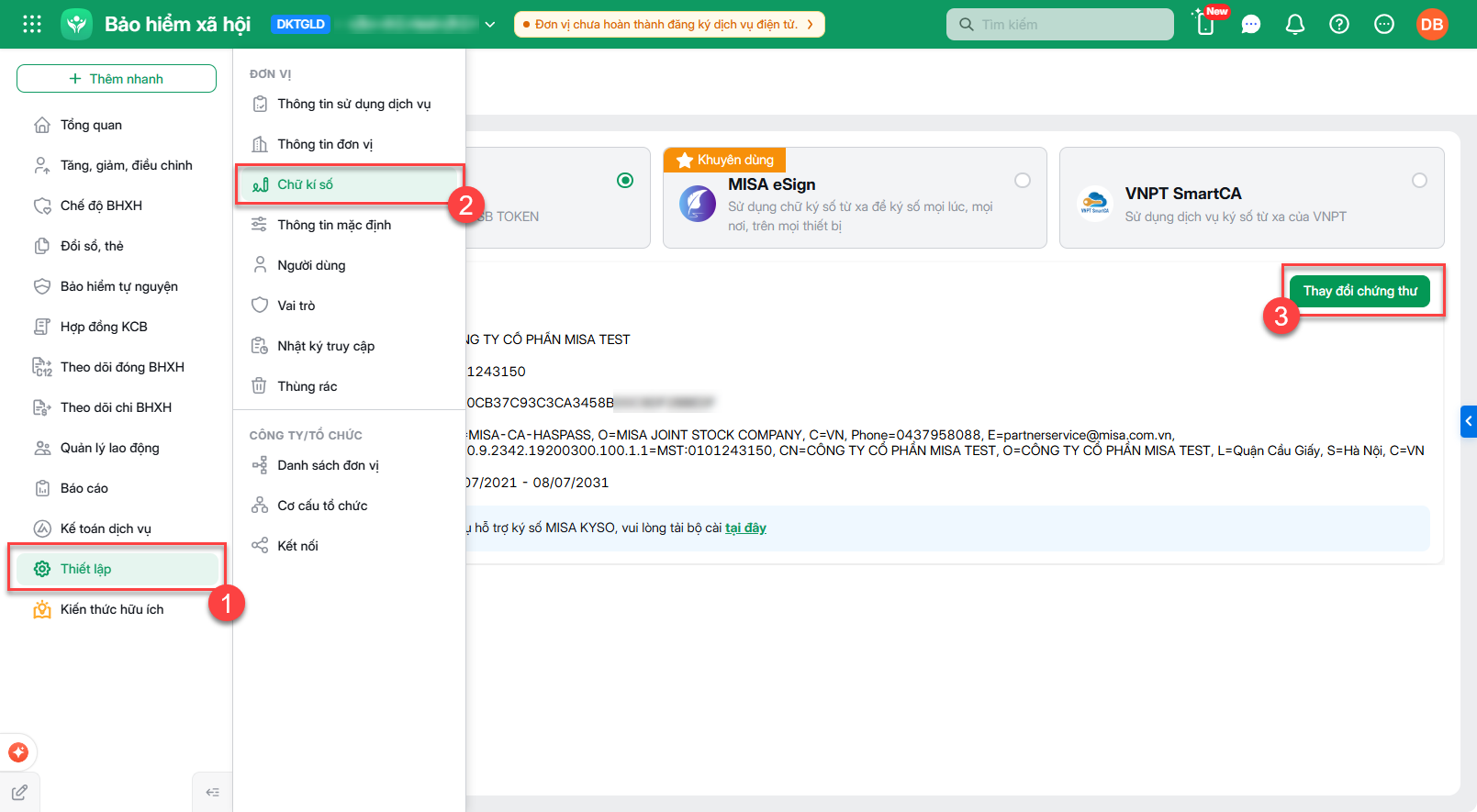Select the VNPT SmartCA radio option

click(x=1420, y=181)
